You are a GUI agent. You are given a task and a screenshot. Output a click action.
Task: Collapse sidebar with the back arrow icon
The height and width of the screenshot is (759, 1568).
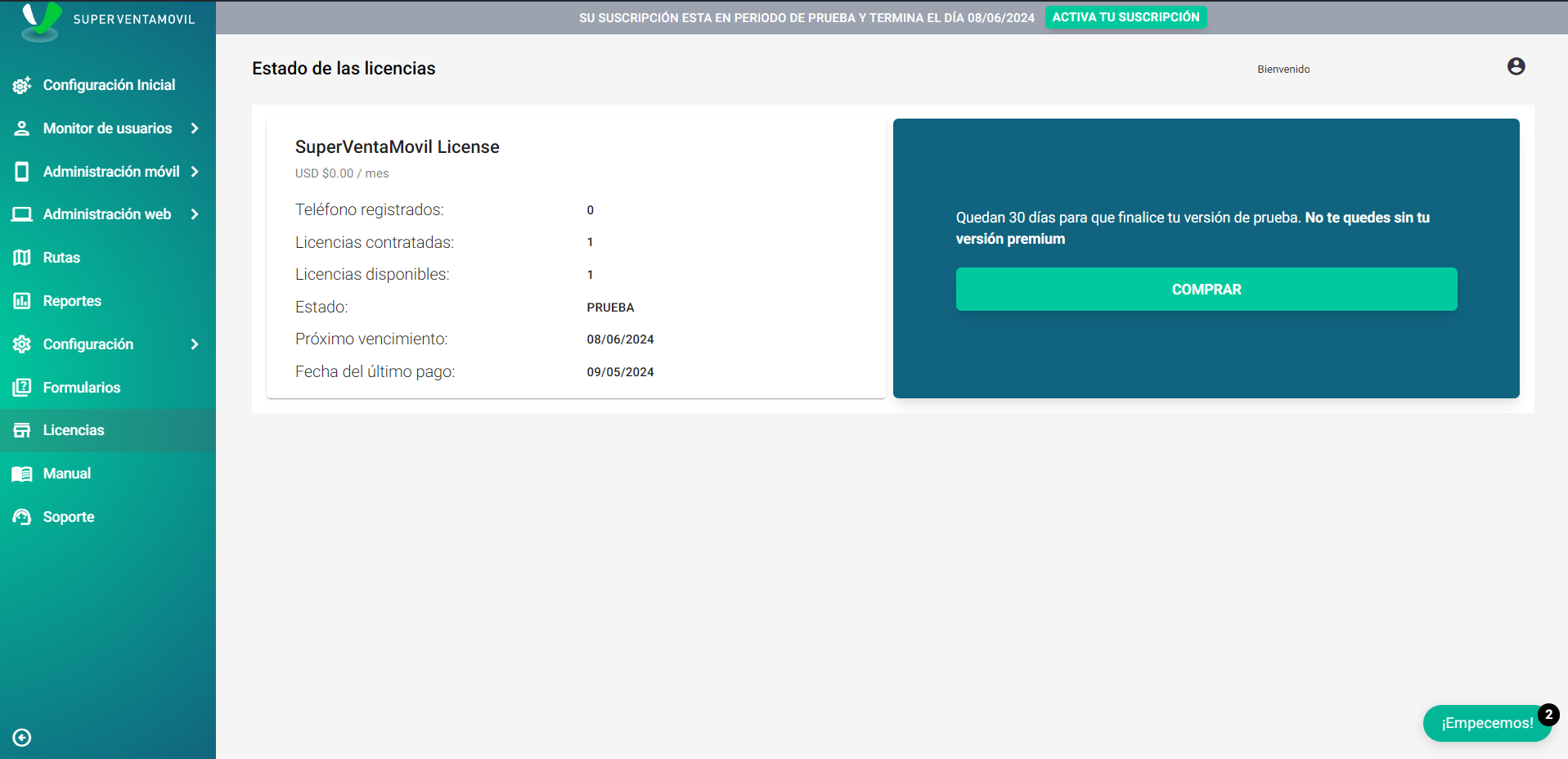click(22, 738)
